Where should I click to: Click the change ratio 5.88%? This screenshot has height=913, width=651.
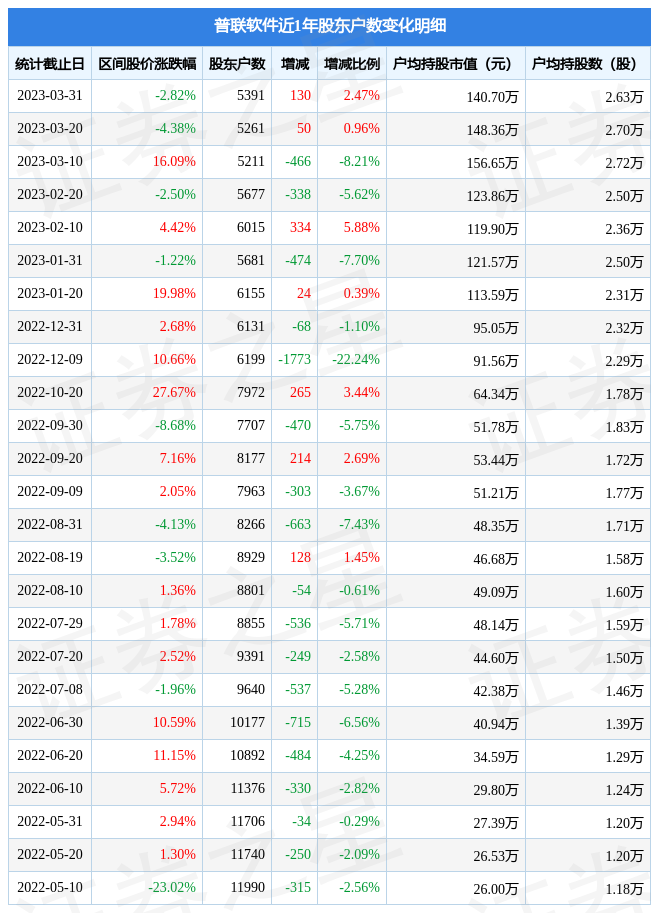(362, 228)
